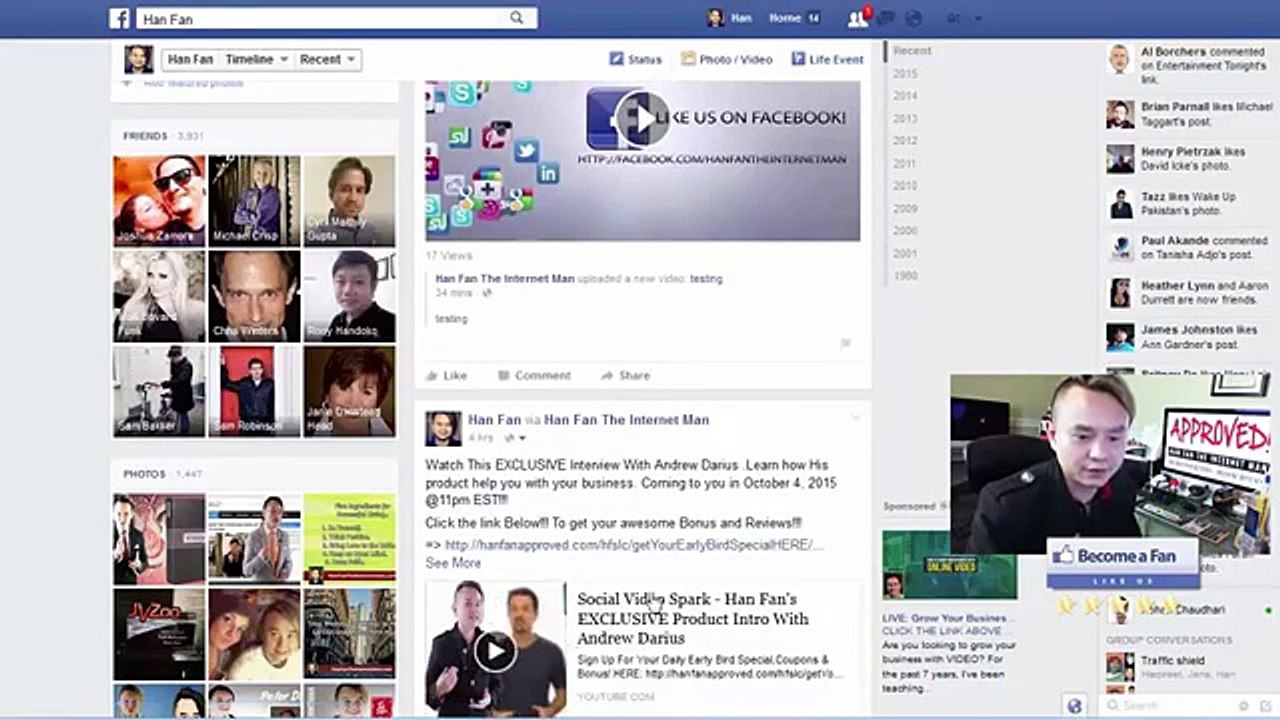
Task: Open privacy audience dropdown on 4 hrs post
Action: point(515,438)
